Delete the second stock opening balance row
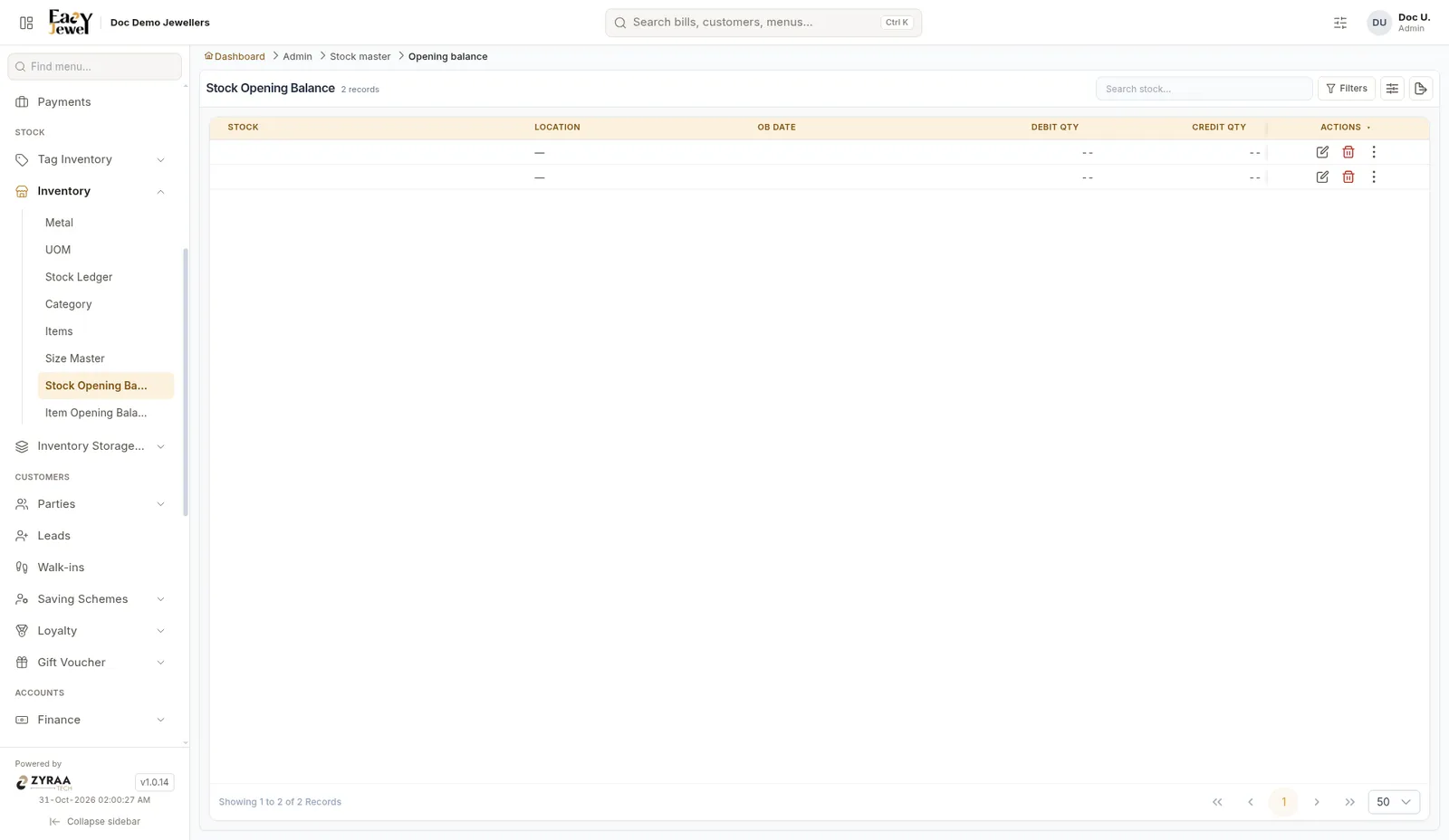Image resolution: width=1449 pixels, height=840 pixels. [x=1348, y=177]
